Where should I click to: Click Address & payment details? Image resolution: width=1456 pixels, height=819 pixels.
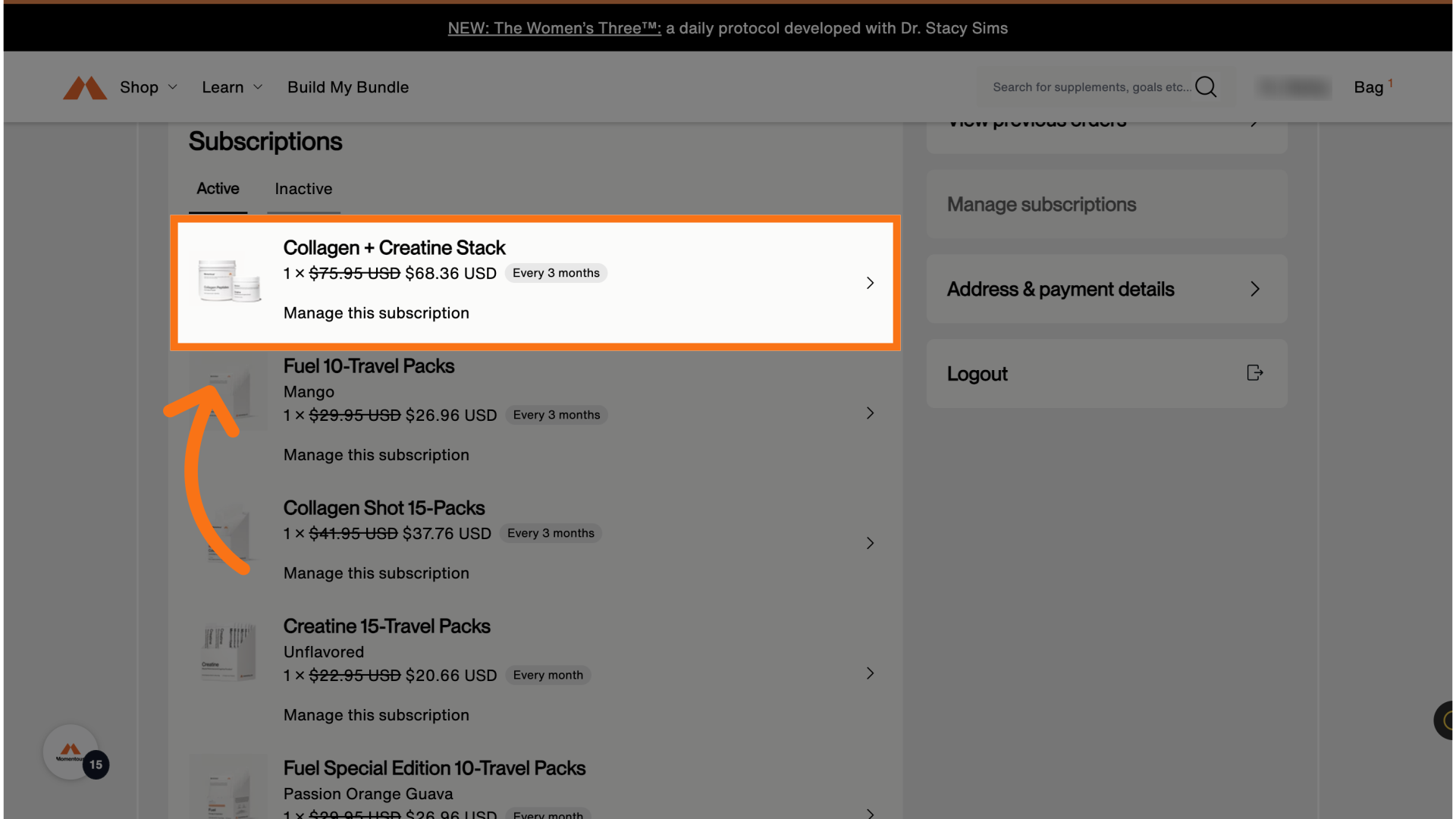coord(1106,289)
